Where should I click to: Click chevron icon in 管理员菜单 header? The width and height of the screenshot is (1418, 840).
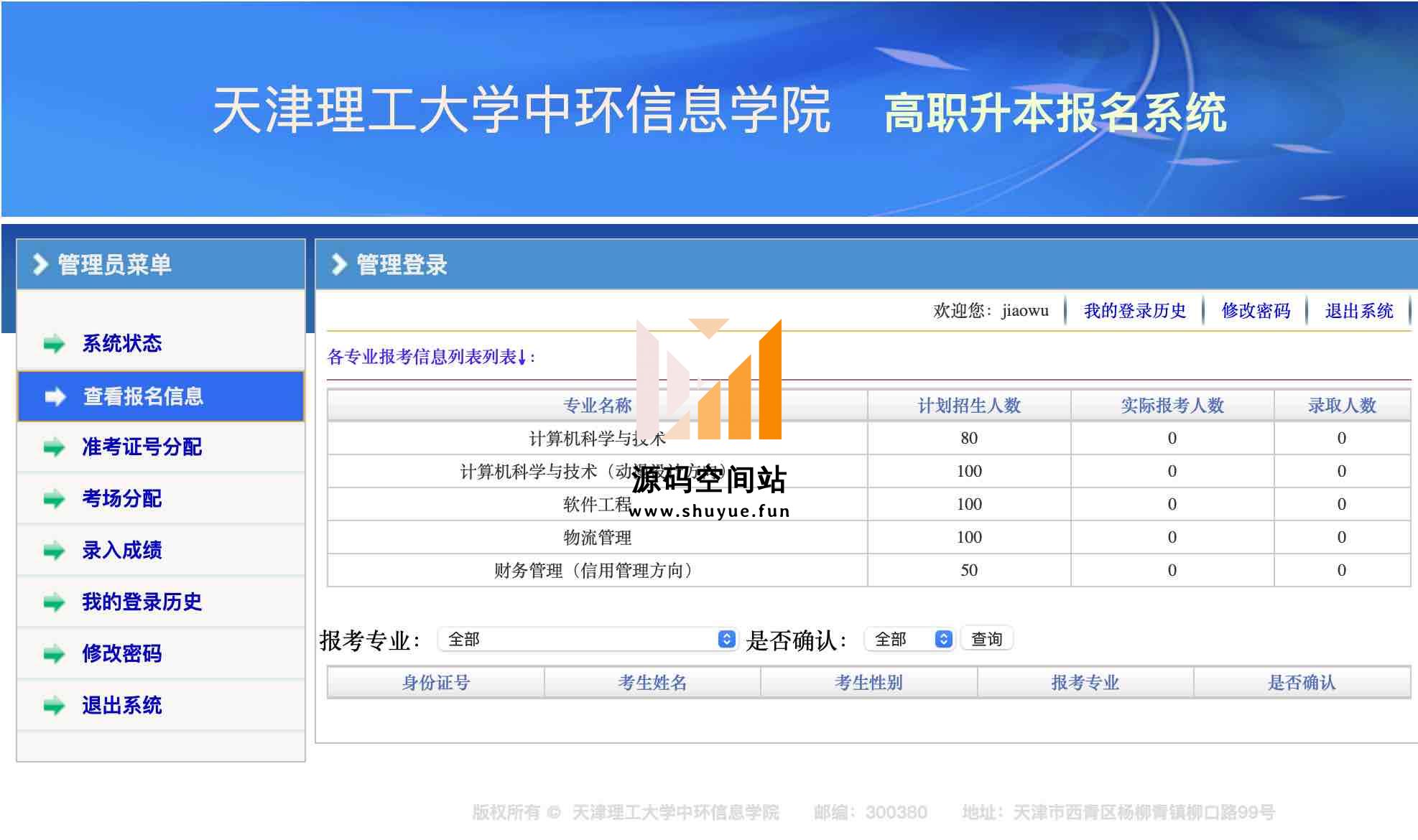tap(40, 264)
